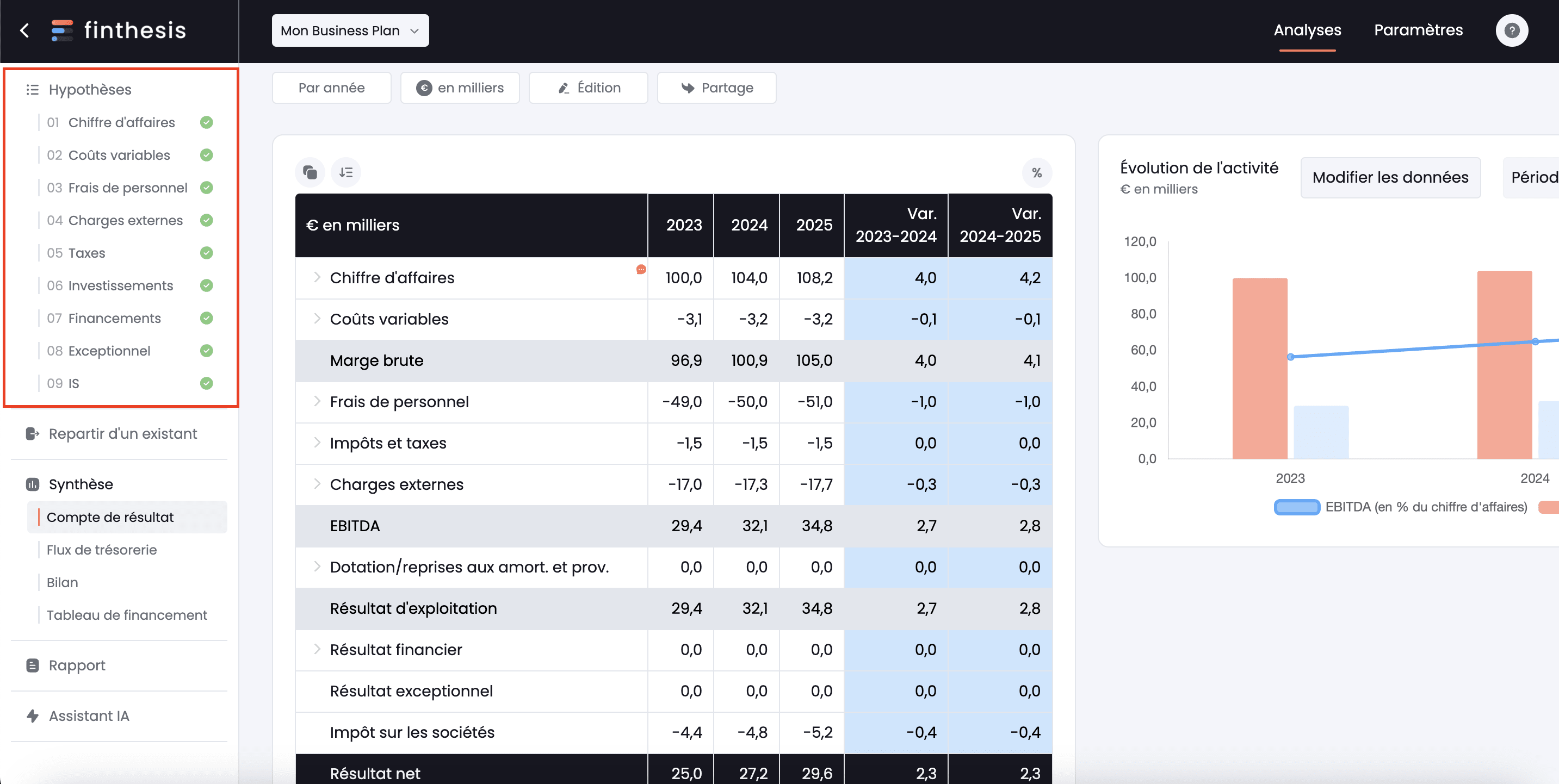This screenshot has height=784, width=1559.
Task: Select the Analyses tab in top navigation
Action: (1307, 30)
